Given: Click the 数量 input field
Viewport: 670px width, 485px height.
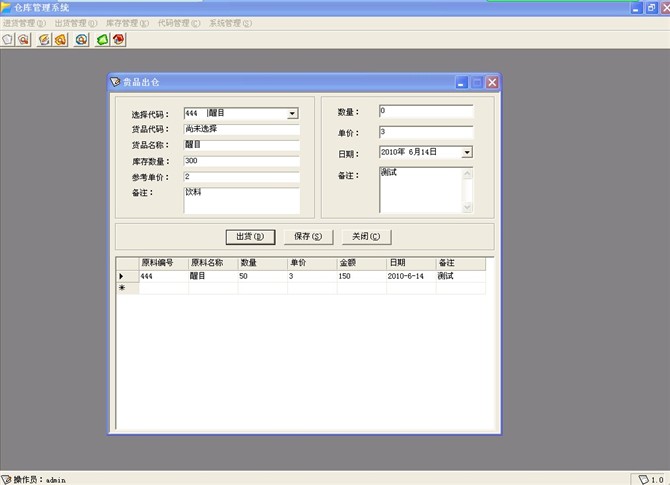Looking at the screenshot, I should pyautogui.click(x=426, y=111).
